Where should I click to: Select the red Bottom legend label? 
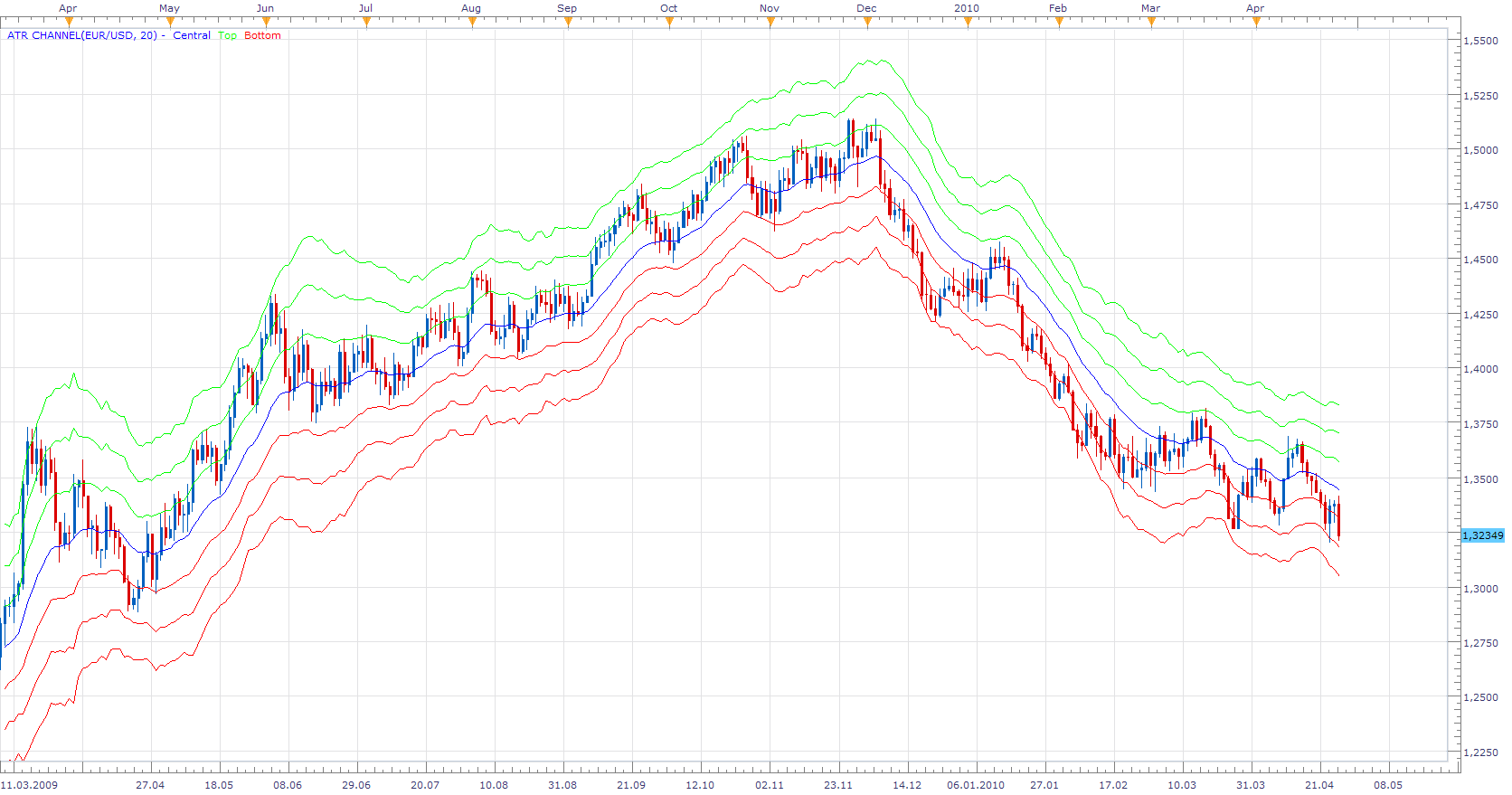[x=262, y=35]
